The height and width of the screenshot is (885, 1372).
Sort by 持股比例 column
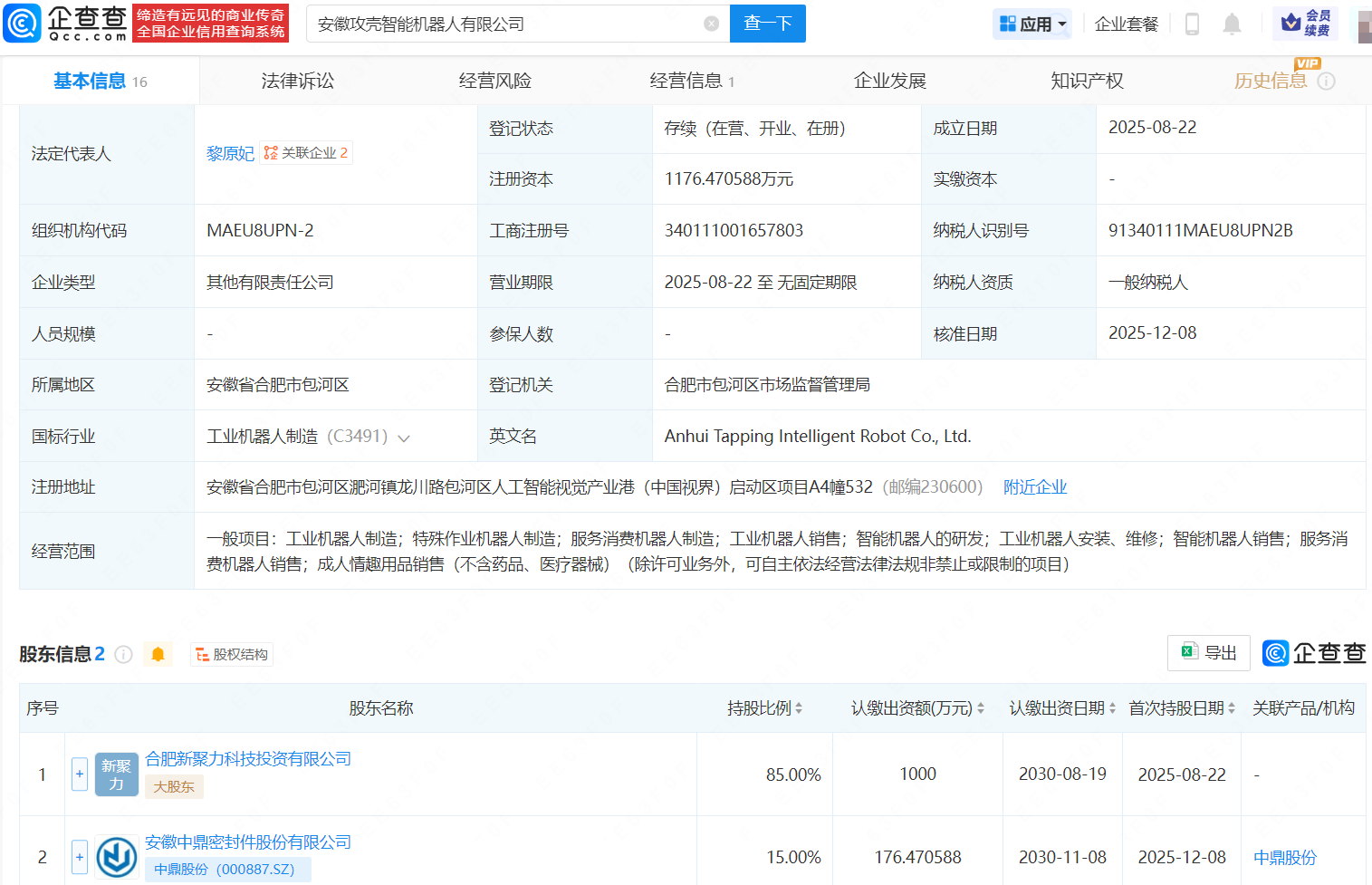click(x=764, y=708)
